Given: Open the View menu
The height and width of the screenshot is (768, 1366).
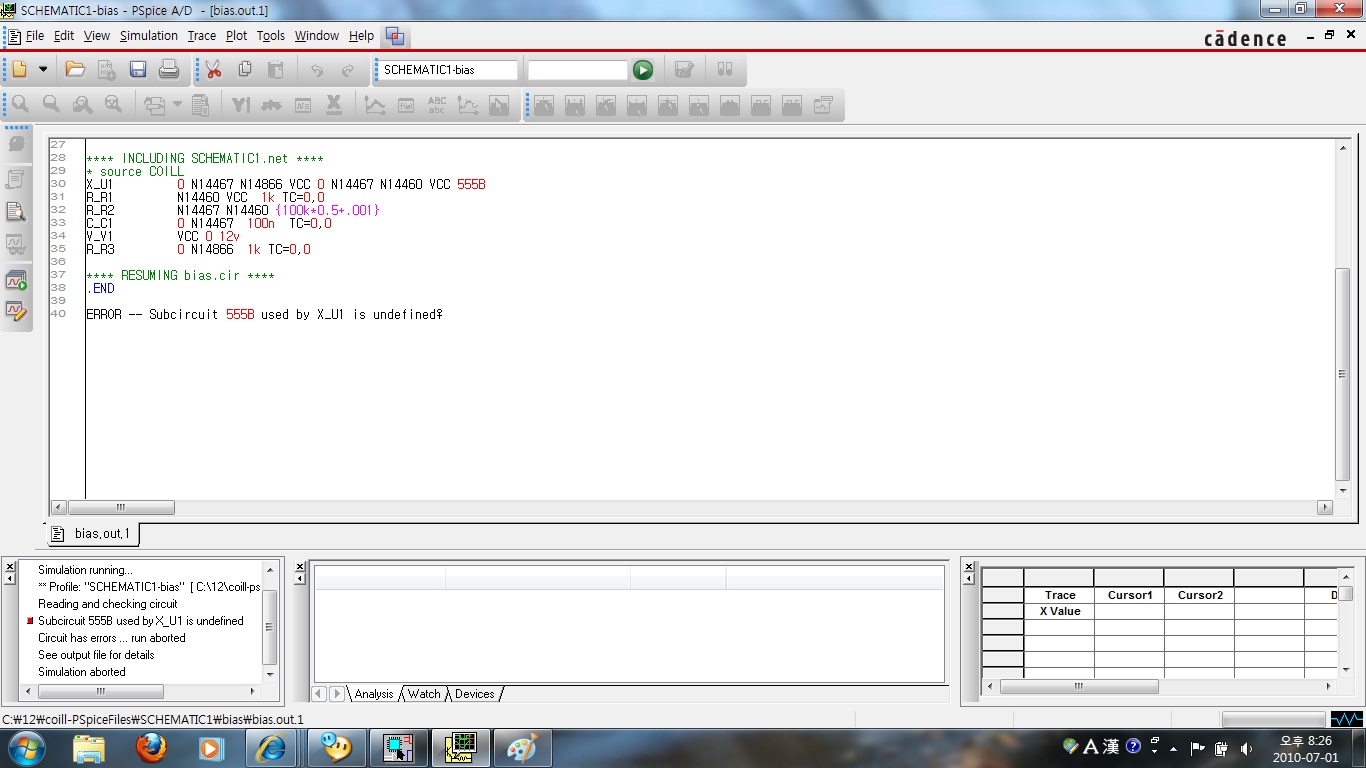Looking at the screenshot, I should click(x=97, y=35).
